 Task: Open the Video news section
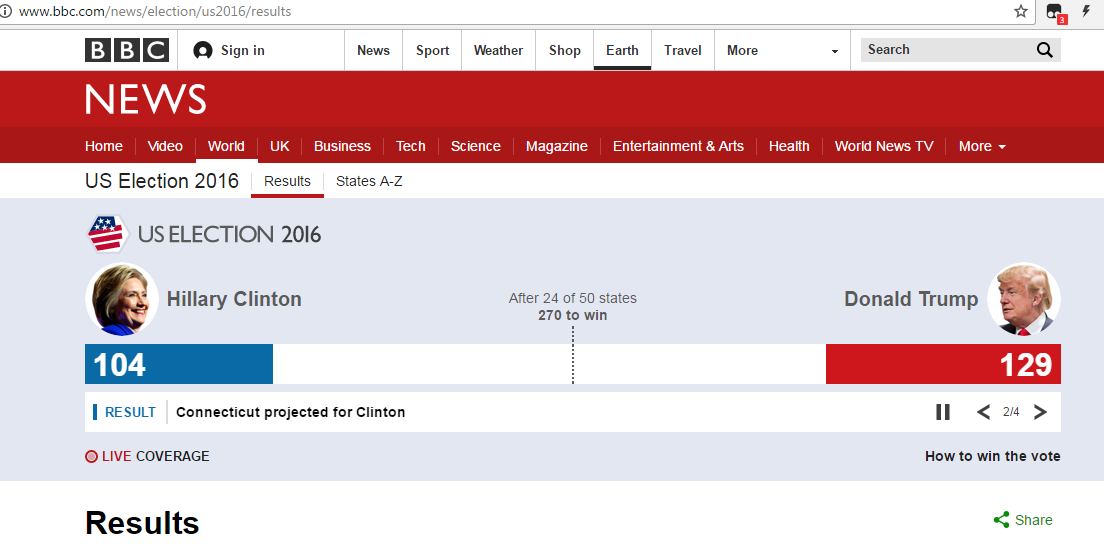[165, 146]
